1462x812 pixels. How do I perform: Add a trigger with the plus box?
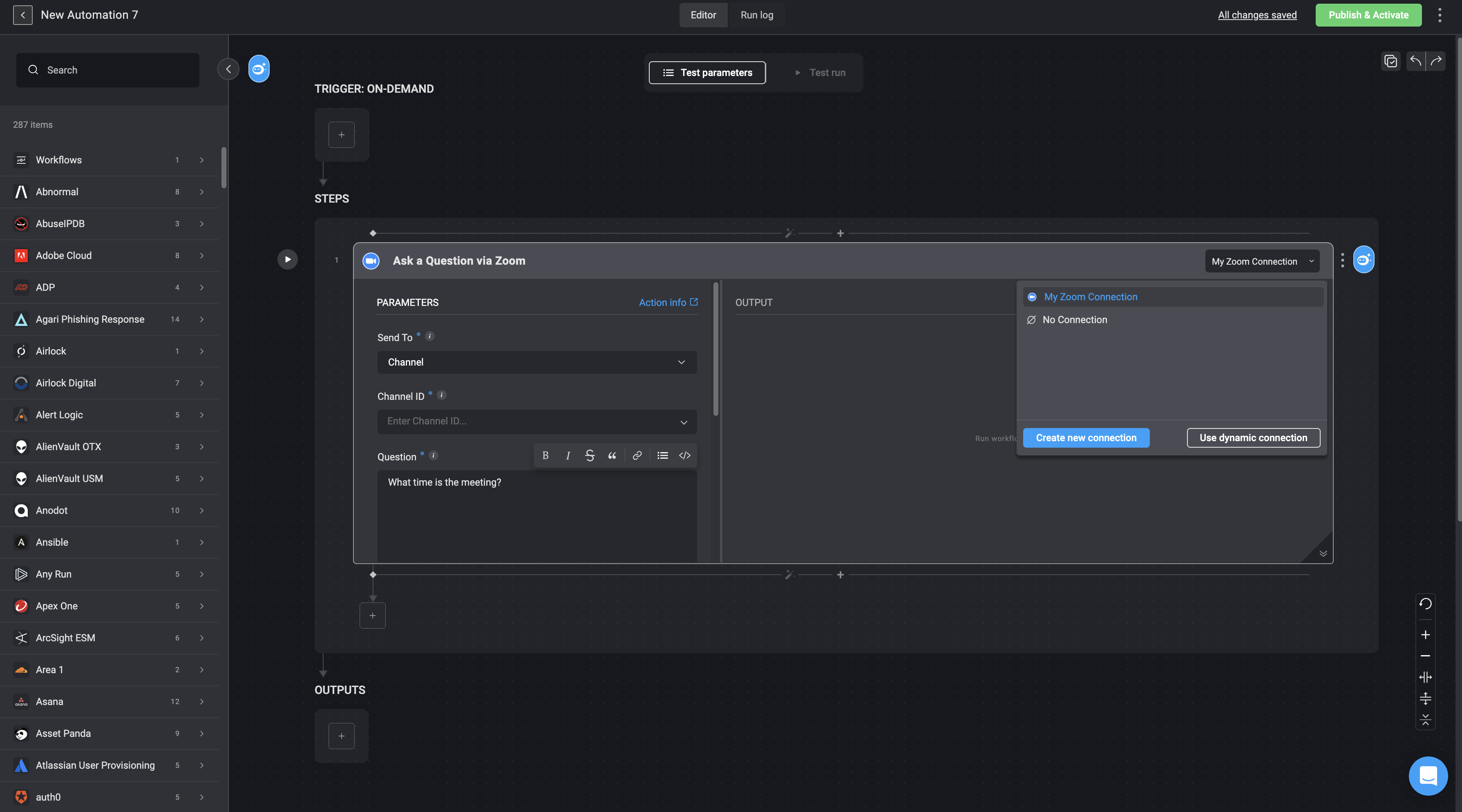coord(342,135)
